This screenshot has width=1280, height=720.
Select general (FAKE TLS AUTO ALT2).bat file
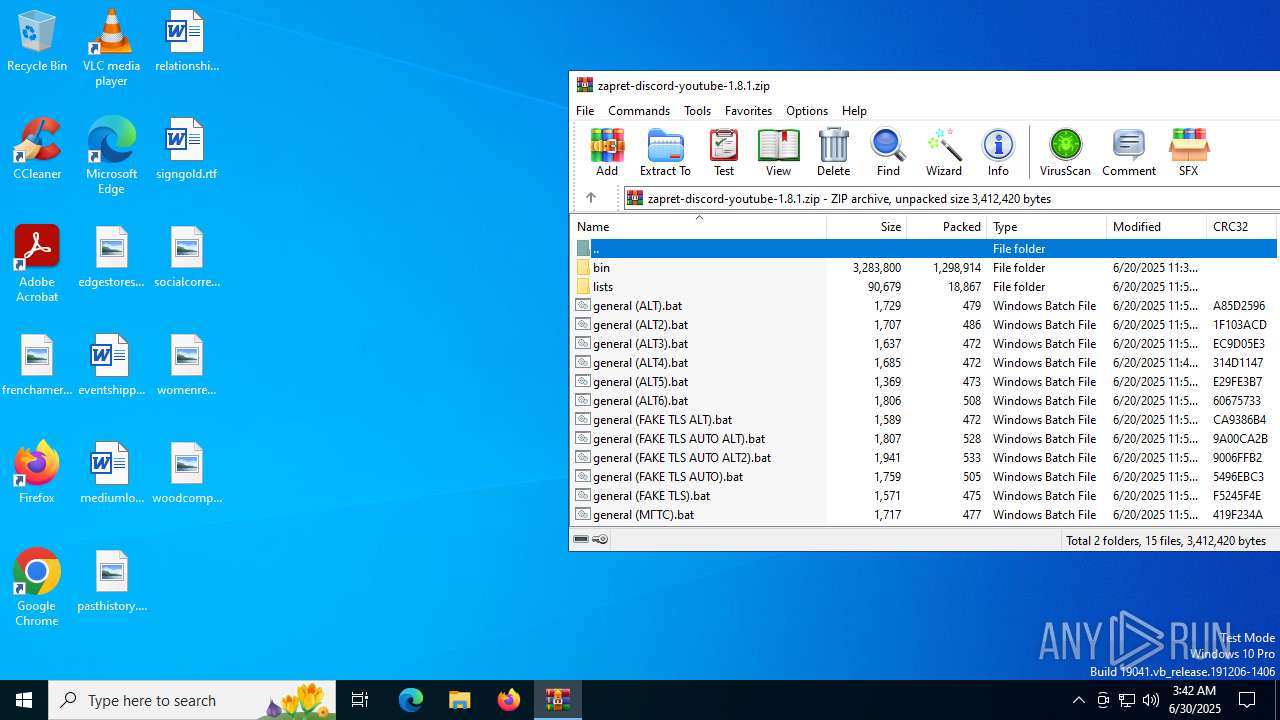[924, 458]
